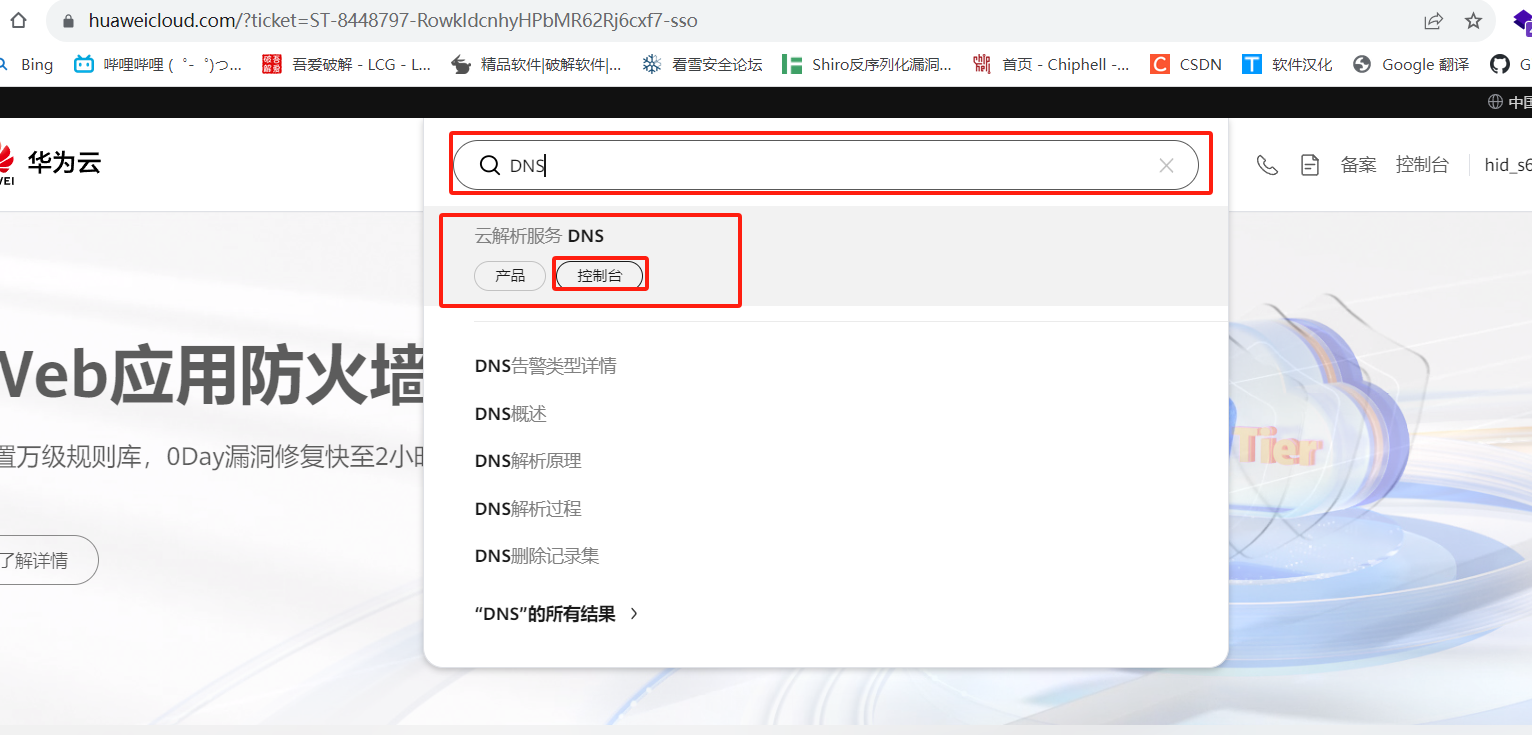Open the 哔哩哔哩 bookmark

click(158, 64)
